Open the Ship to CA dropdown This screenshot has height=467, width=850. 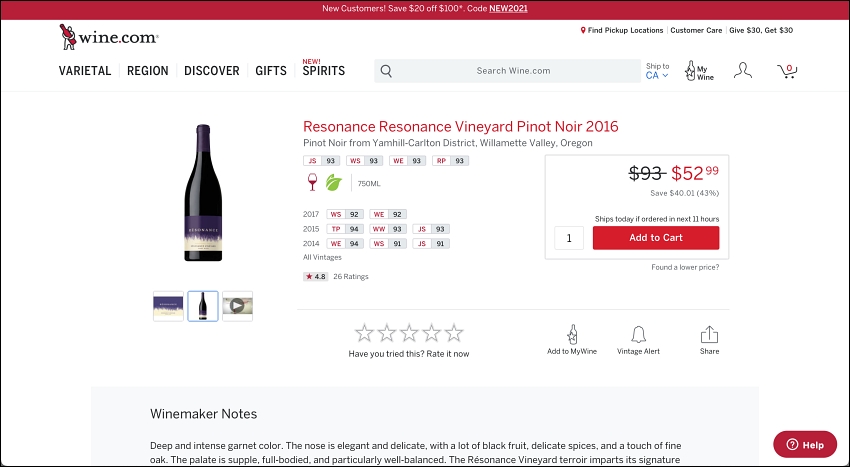coord(657,71)
